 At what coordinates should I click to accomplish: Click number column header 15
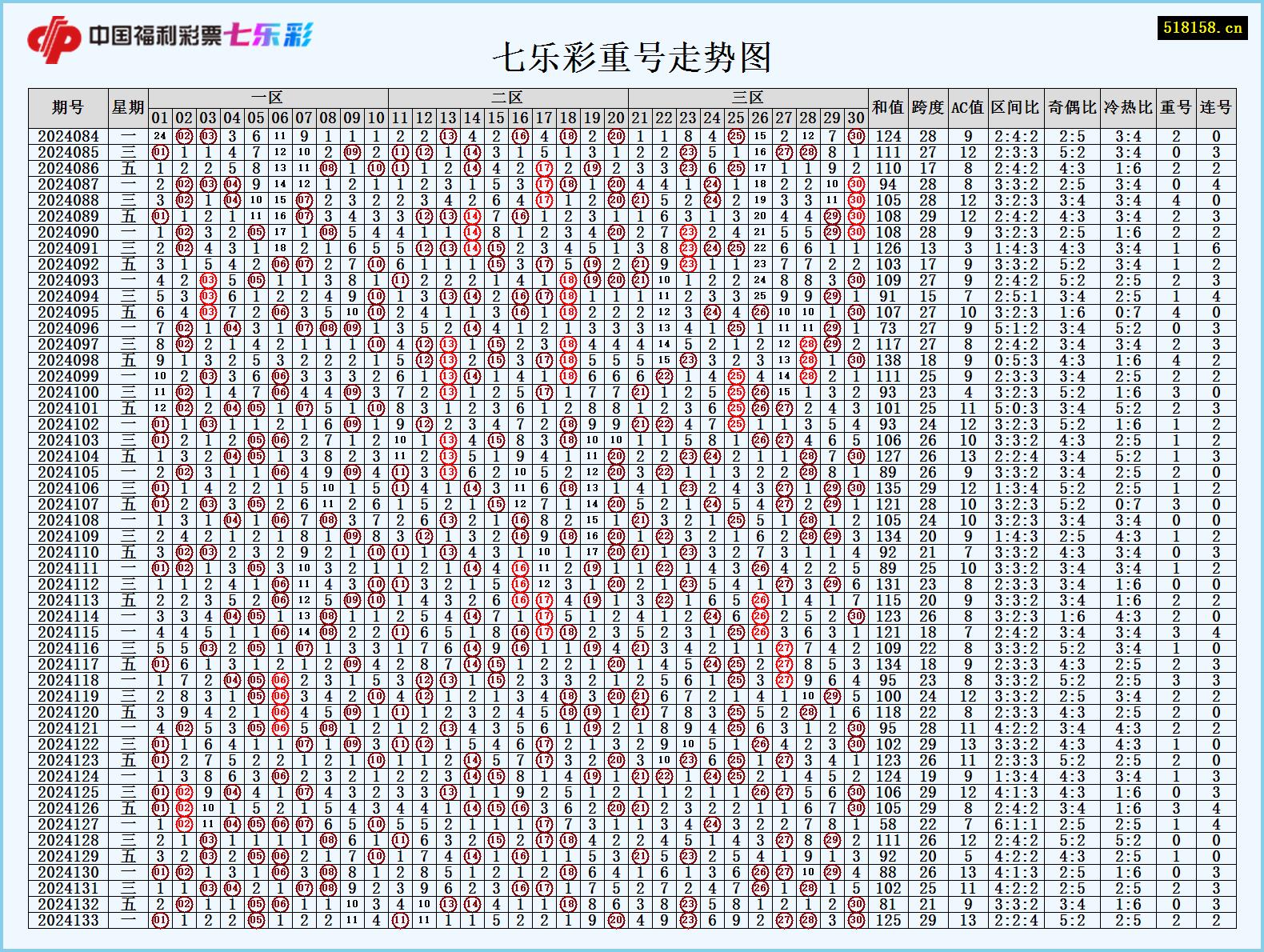point(496,118)
